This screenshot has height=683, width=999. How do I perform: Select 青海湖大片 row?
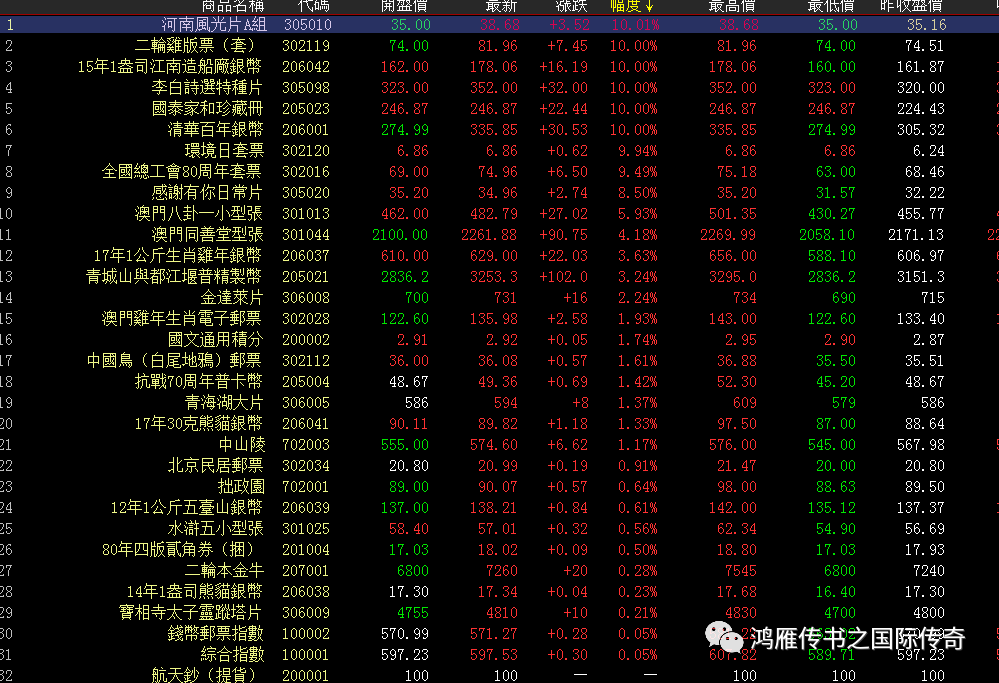pyautogui.click(x=224, y=403)
